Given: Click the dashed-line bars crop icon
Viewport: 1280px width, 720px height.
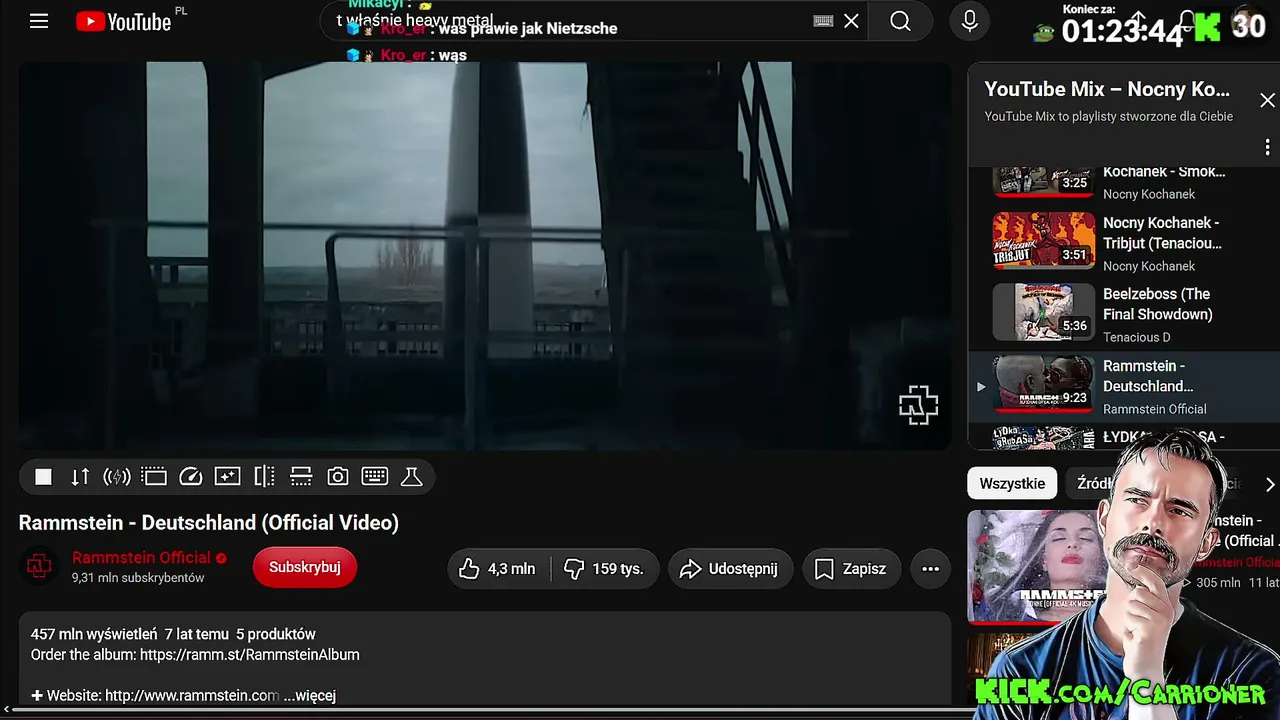Looking at the screenshot, I should [x=301, y=477].
